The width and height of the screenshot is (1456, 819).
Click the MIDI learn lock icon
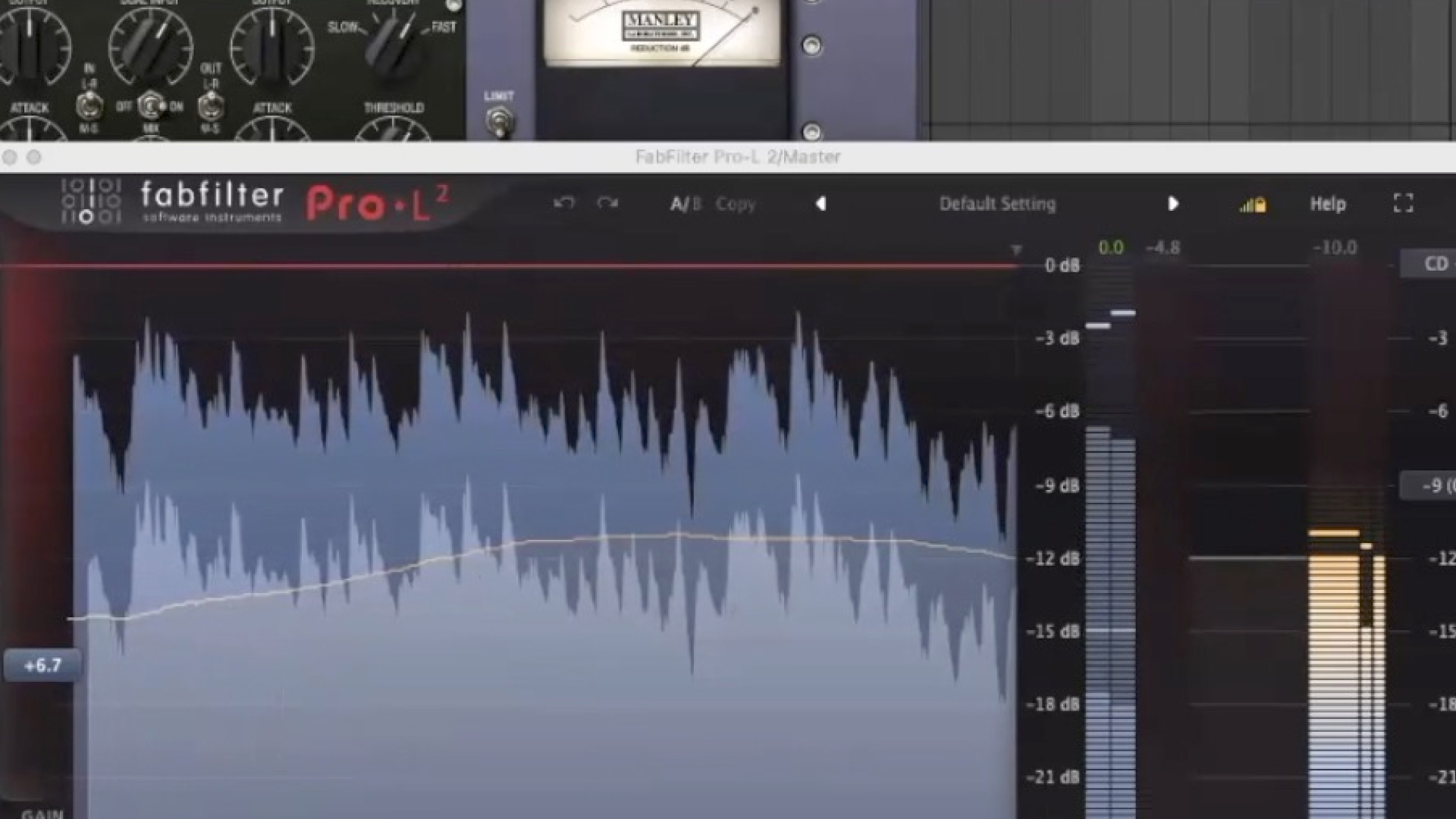pyautogui.click(x=1253, y=205)
